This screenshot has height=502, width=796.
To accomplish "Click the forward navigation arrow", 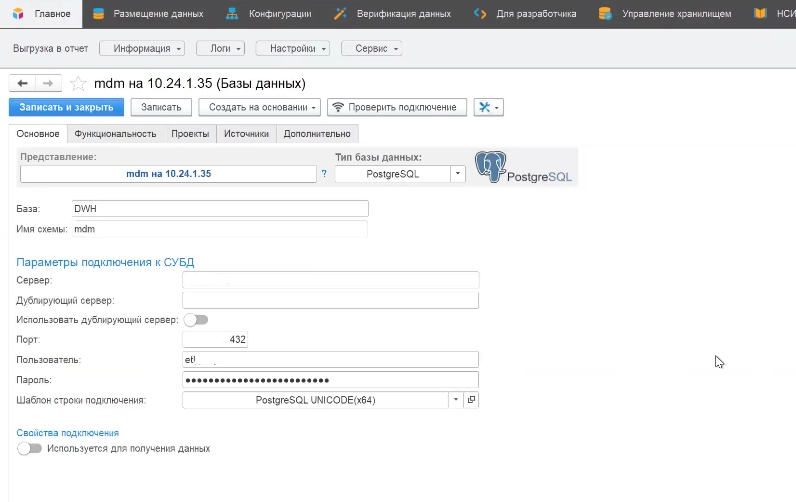I will (x=47, y=83).
